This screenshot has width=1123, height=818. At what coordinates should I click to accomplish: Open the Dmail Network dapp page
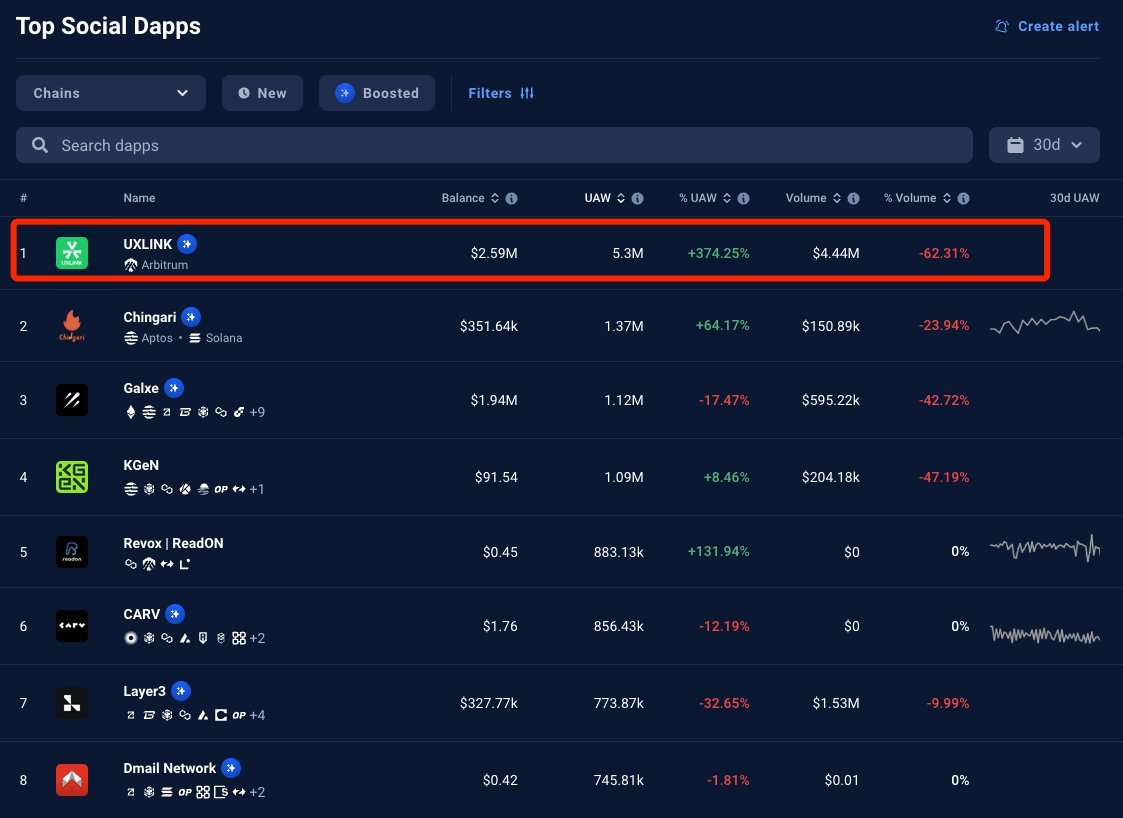[x=170, y=768]
